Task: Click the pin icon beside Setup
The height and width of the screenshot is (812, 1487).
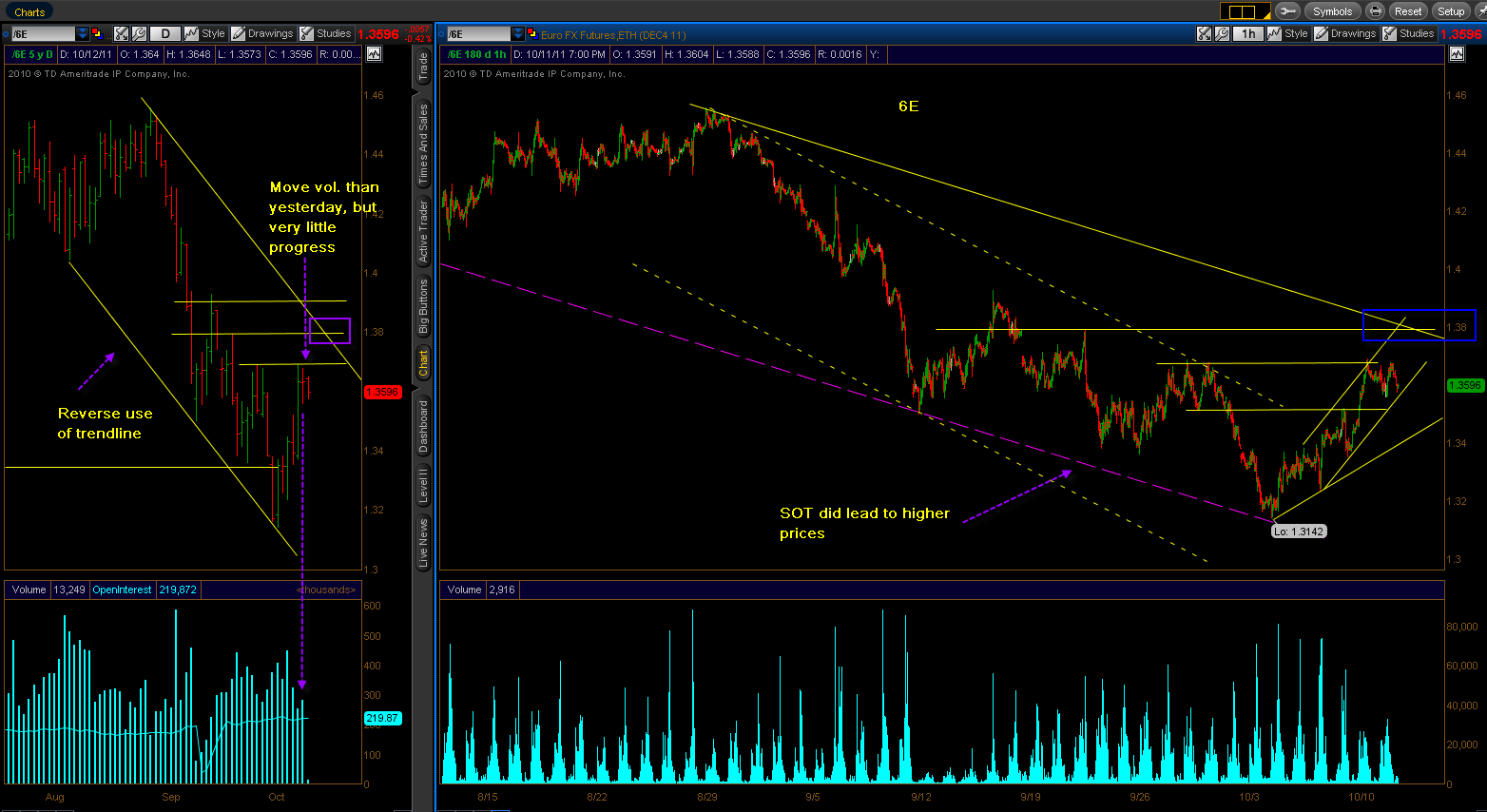Action: 1480,11
